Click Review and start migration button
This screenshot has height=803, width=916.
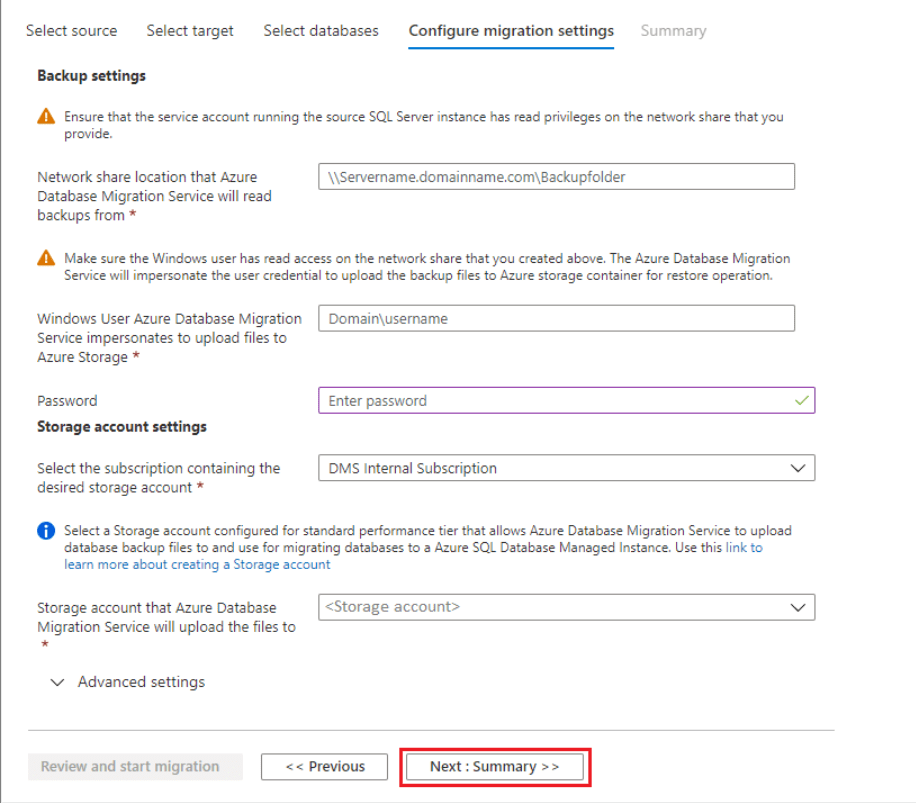[130, 767]
